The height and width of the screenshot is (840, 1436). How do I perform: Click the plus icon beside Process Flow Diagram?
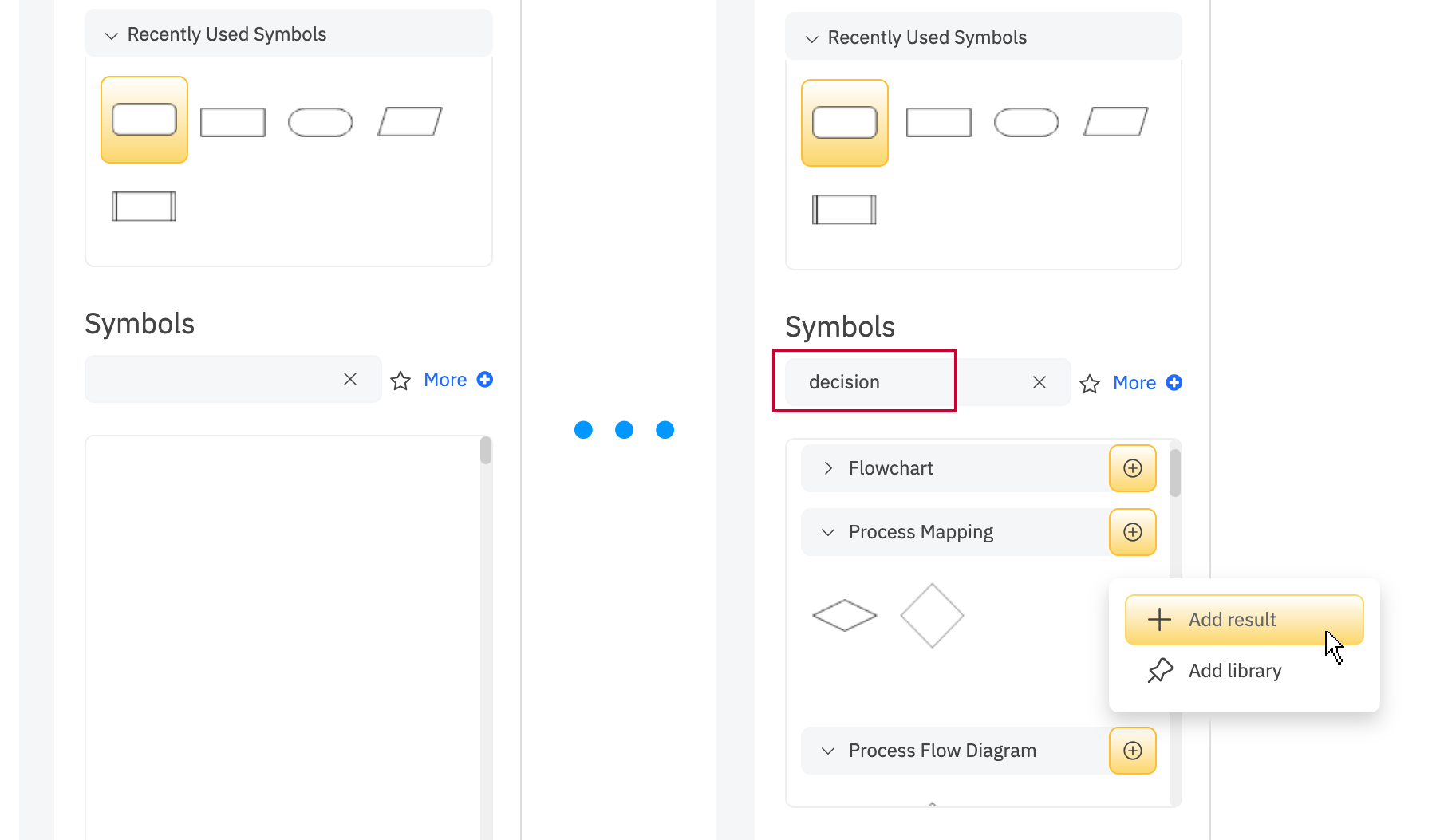[1132, 751]
